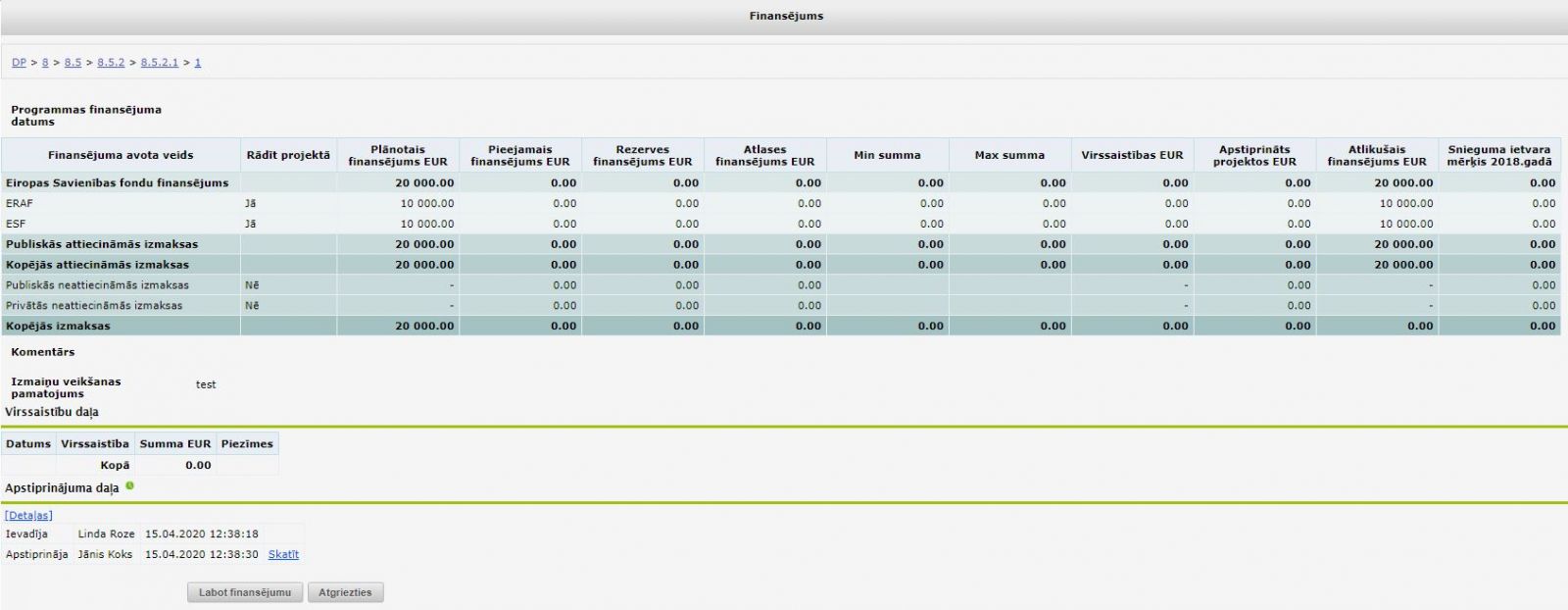Viewport: 1568px width, 610px height.
Task: Select the Plānotais finansējums EUR column header
Action: tap(397, 156)
